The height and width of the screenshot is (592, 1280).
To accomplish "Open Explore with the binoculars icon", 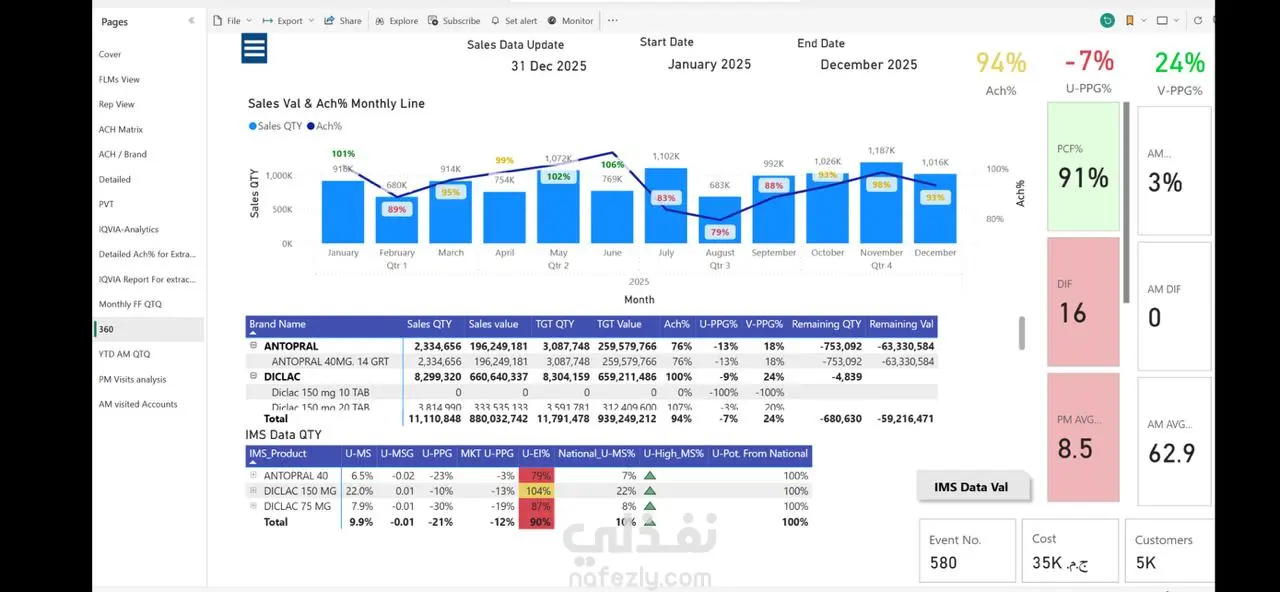I will [x=397, y=21].
